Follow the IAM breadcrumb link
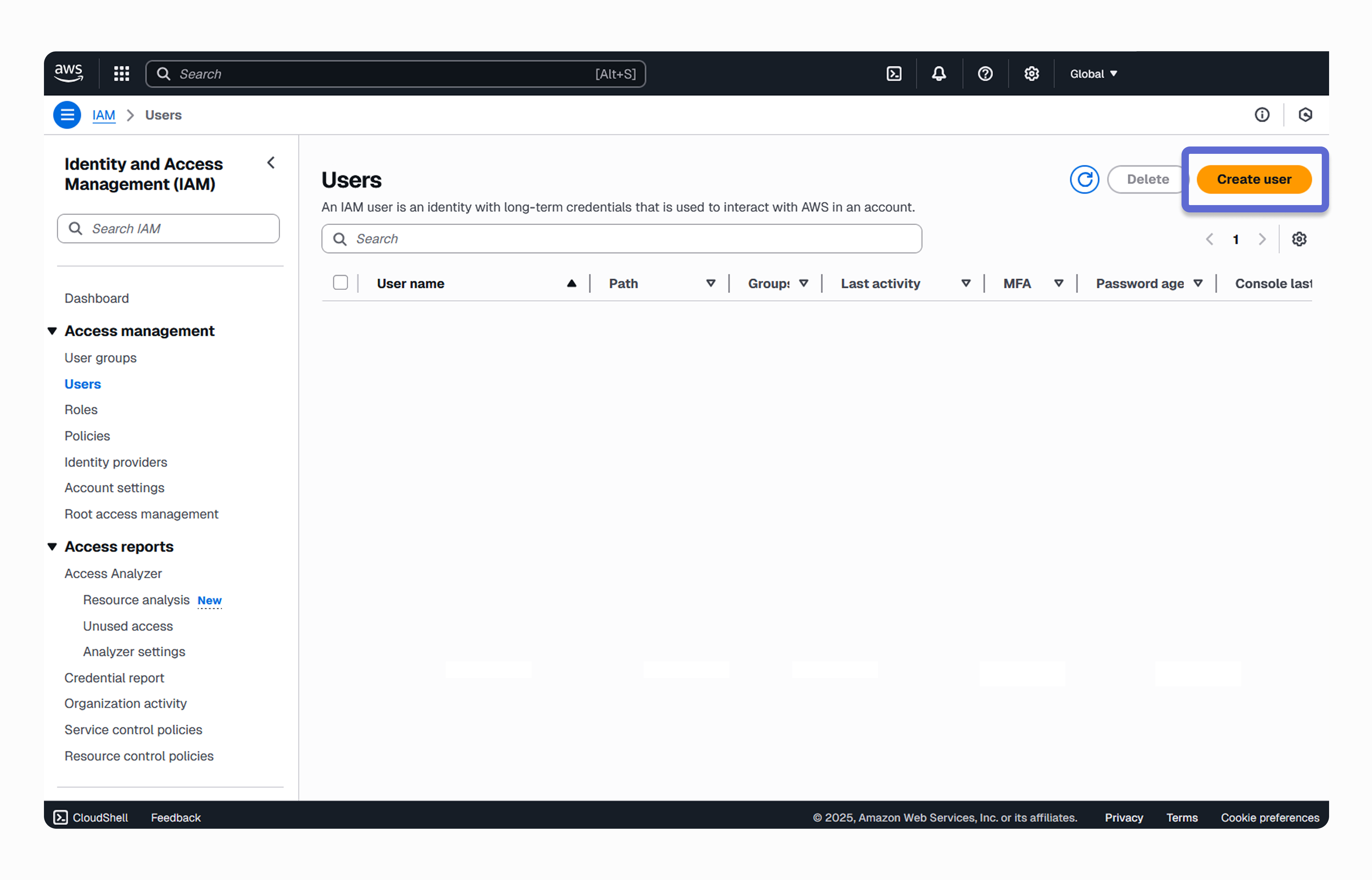Screen dimensions: 1372x880 [104, 115]
